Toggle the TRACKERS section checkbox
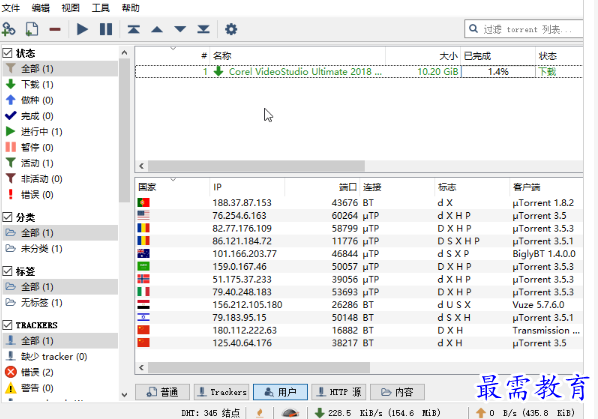The height and width of the screenshot is (419, 598). pos(7,325)
